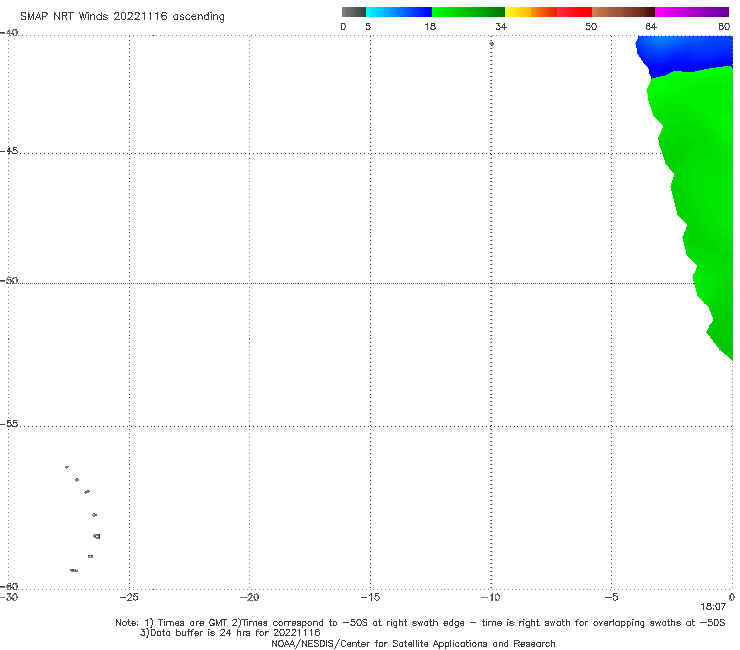Click the yellow-red 34-50 color bar segment
740x650 pixels.
click(548, 12)
